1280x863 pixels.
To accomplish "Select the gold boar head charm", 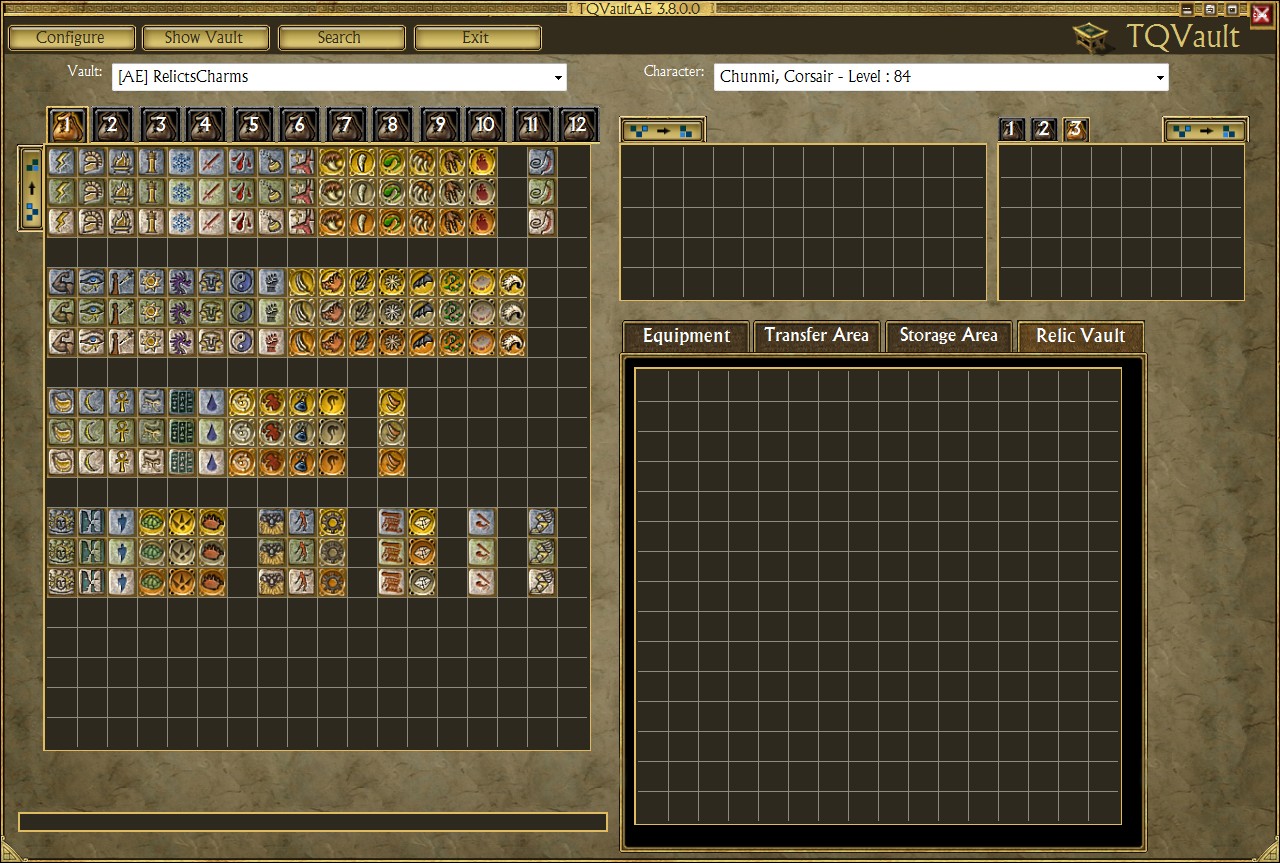I will [332, 282].
